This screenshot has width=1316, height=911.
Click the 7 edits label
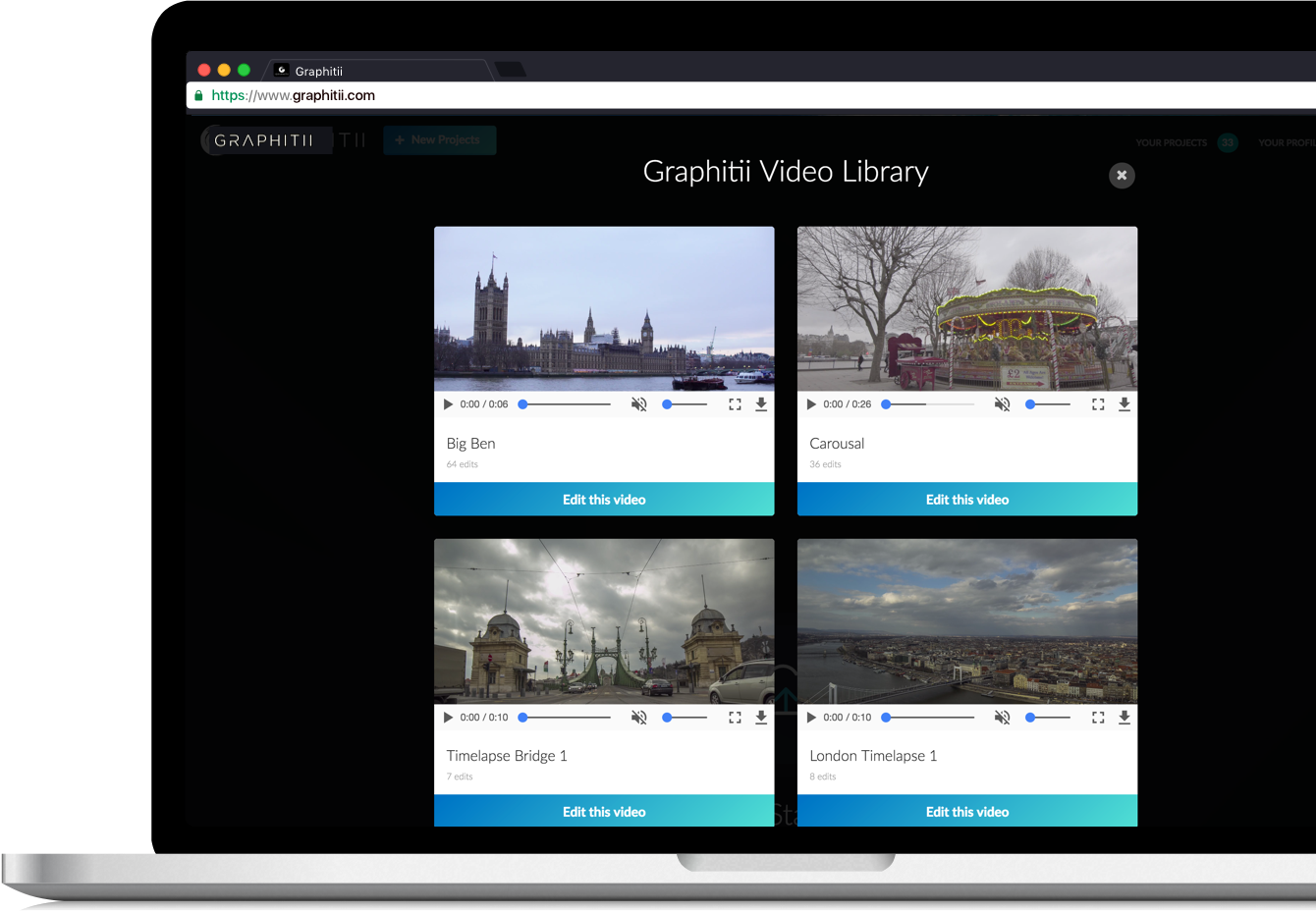point(460,777)
